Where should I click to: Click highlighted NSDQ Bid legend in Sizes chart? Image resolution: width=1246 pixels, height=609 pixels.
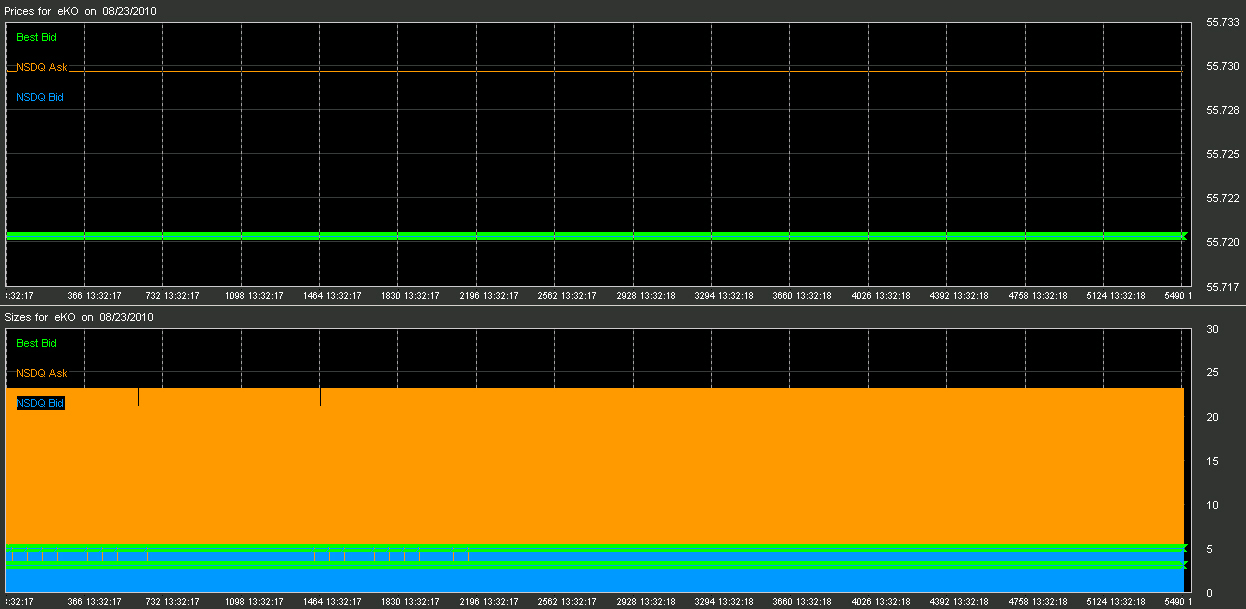tap(40, 403)
